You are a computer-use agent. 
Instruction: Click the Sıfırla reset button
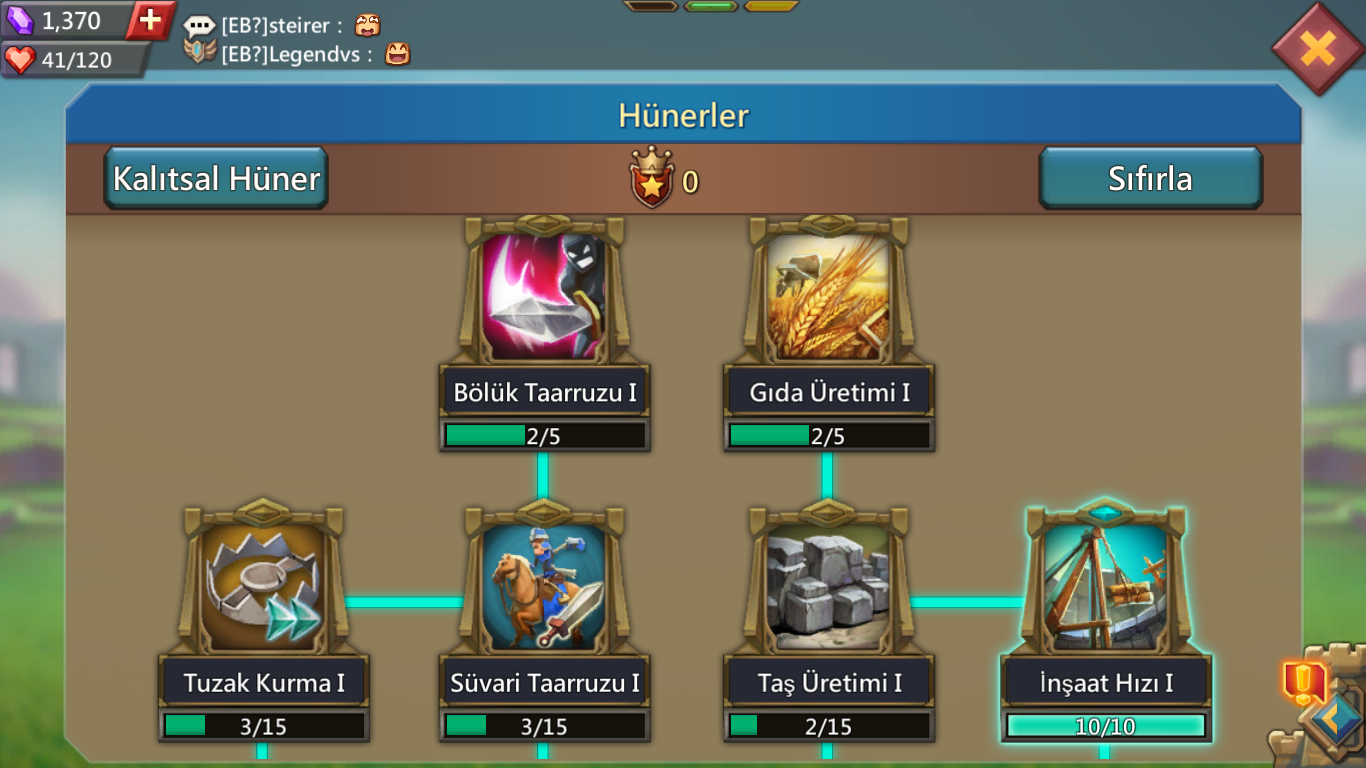pos(1150,178)
